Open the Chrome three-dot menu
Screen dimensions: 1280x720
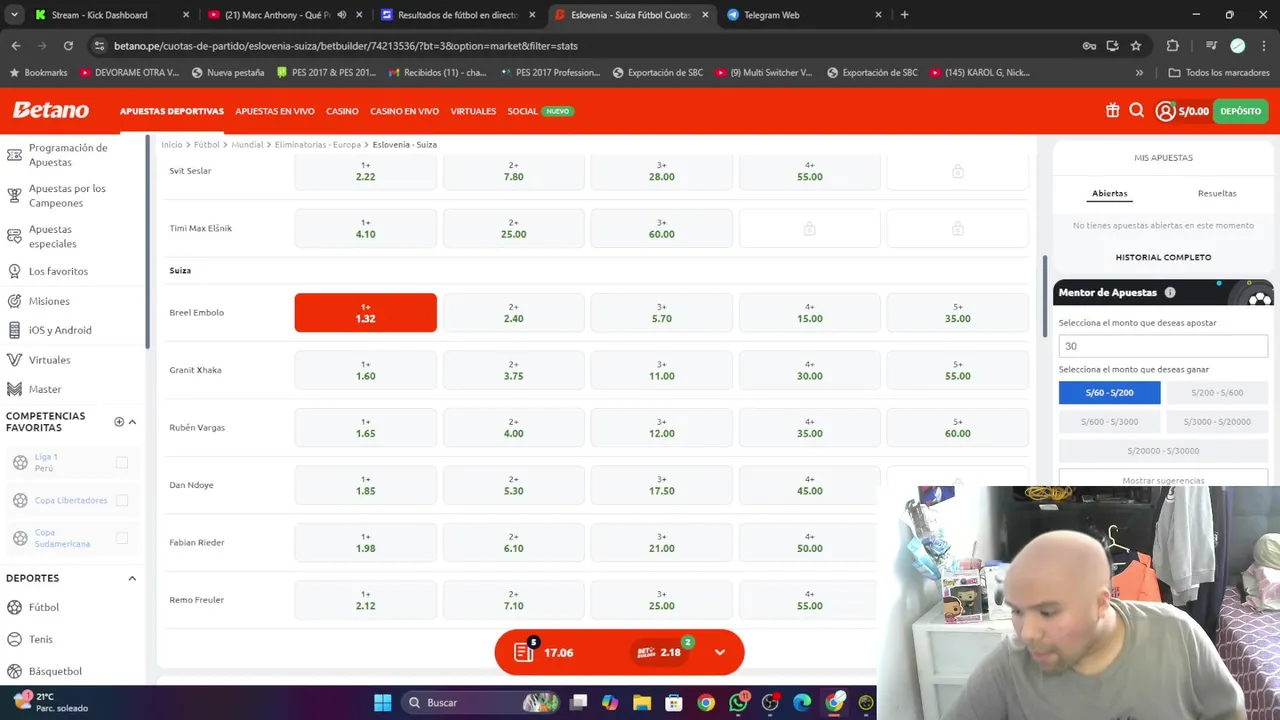pyautogui.click(x=1263, y=45)
